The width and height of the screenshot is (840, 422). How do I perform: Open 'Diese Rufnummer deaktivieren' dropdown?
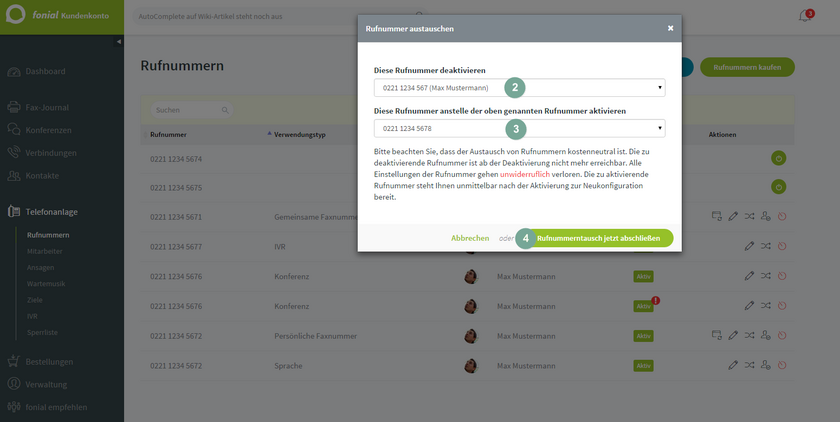[520, 88]
